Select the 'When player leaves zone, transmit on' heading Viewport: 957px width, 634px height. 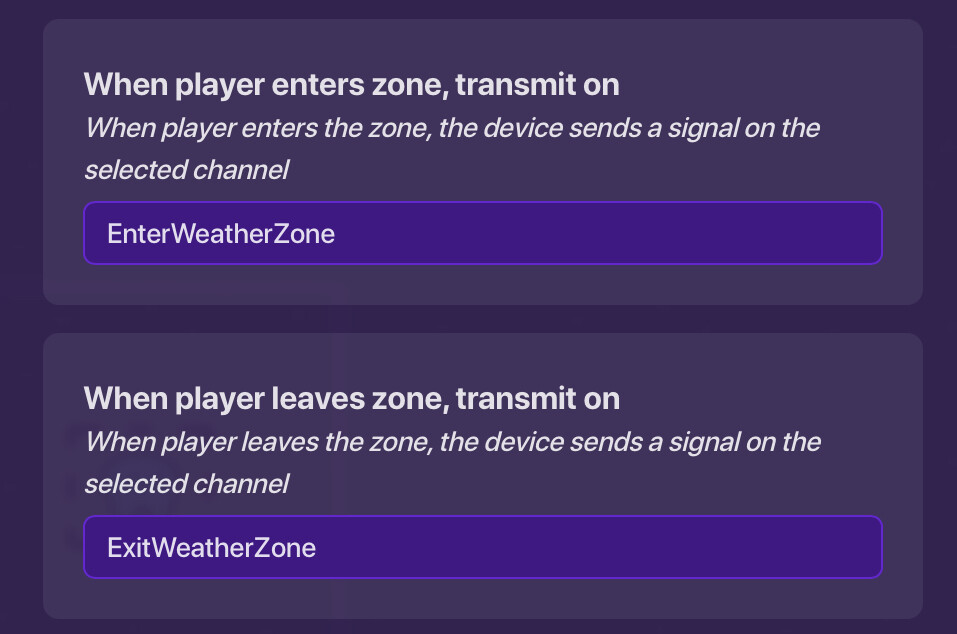[351, 399]
